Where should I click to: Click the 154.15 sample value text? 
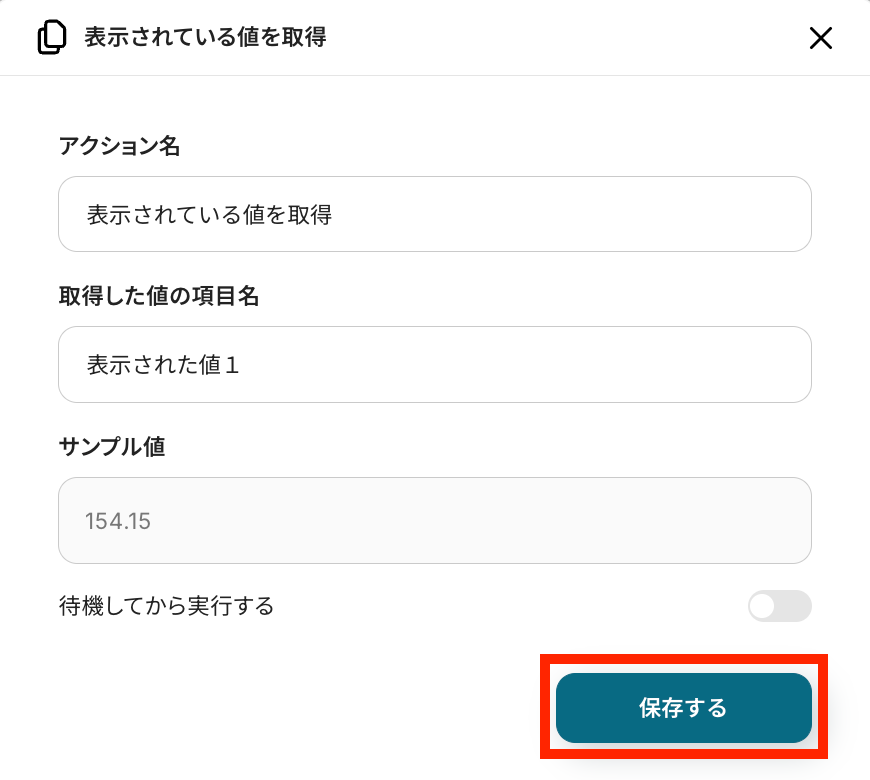coord(118,521)
